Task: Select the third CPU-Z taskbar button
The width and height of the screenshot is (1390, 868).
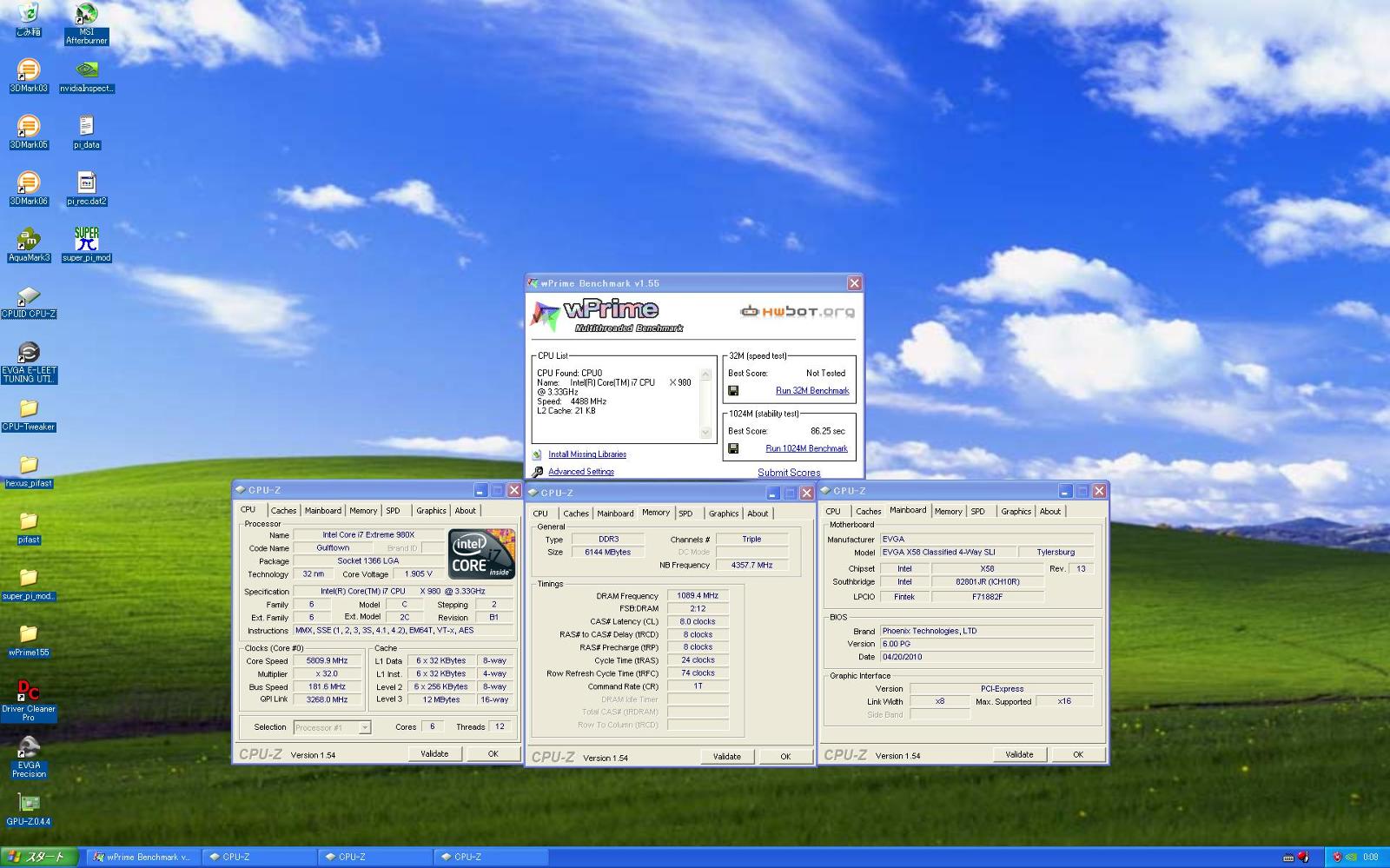Action: [x=491, y=858]
